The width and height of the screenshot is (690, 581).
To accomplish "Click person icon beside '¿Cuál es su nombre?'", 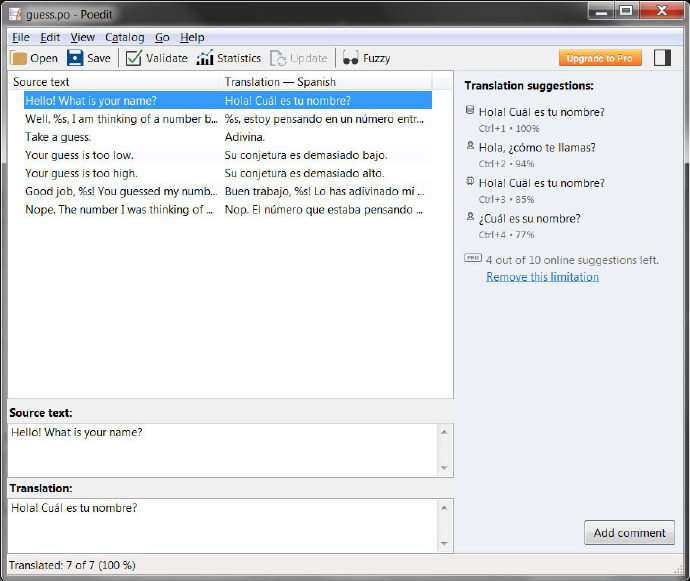I will point(470,217).
